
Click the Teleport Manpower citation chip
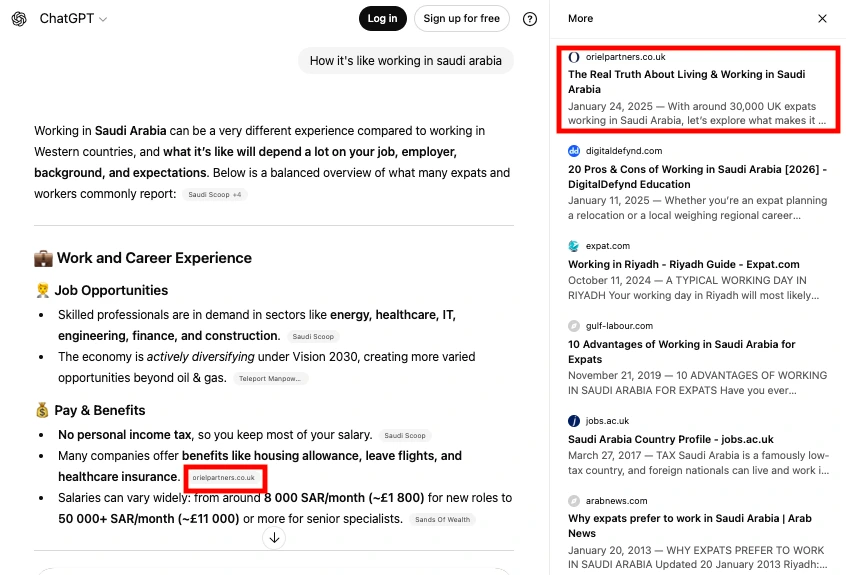(271, 379)
